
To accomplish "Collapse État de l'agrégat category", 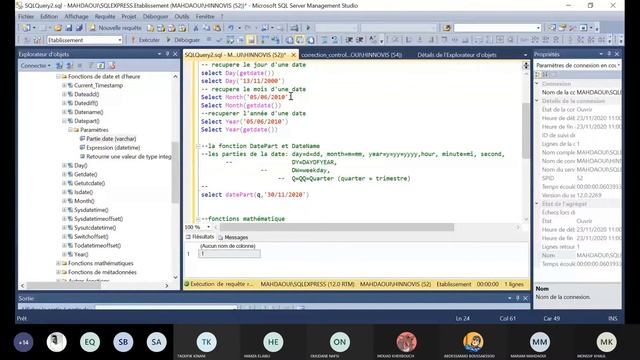I will coord(537,204).
